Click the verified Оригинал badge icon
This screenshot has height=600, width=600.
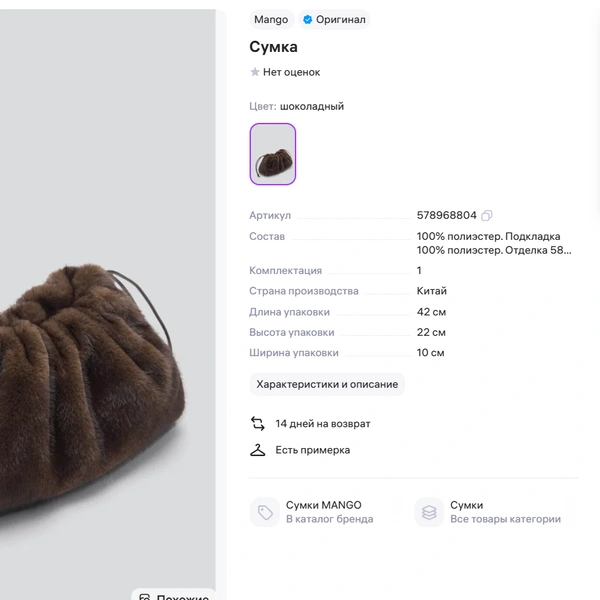(x=308, y=19)
